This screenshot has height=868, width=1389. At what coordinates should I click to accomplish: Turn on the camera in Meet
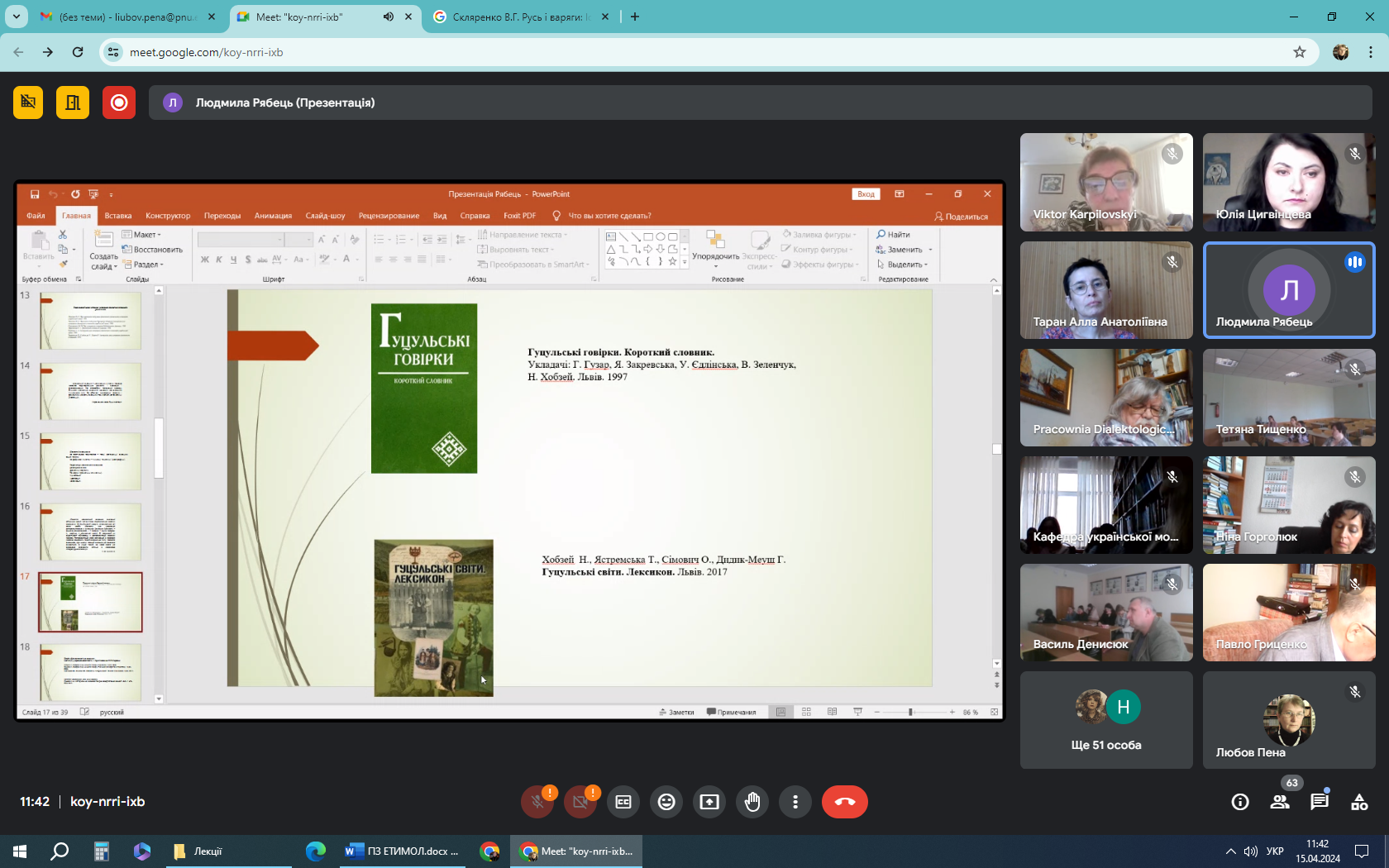click(580, 802)
